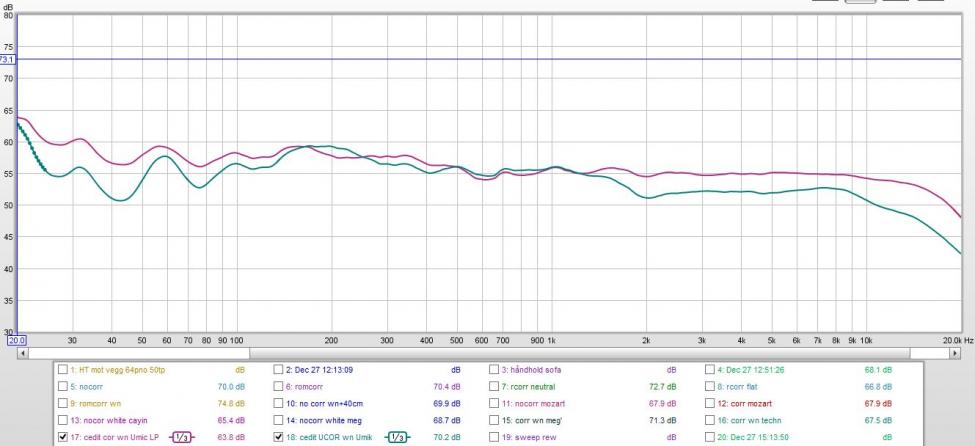Enable trace 1: HT mot vegg 64pno 50tp

tap(63, 369)
